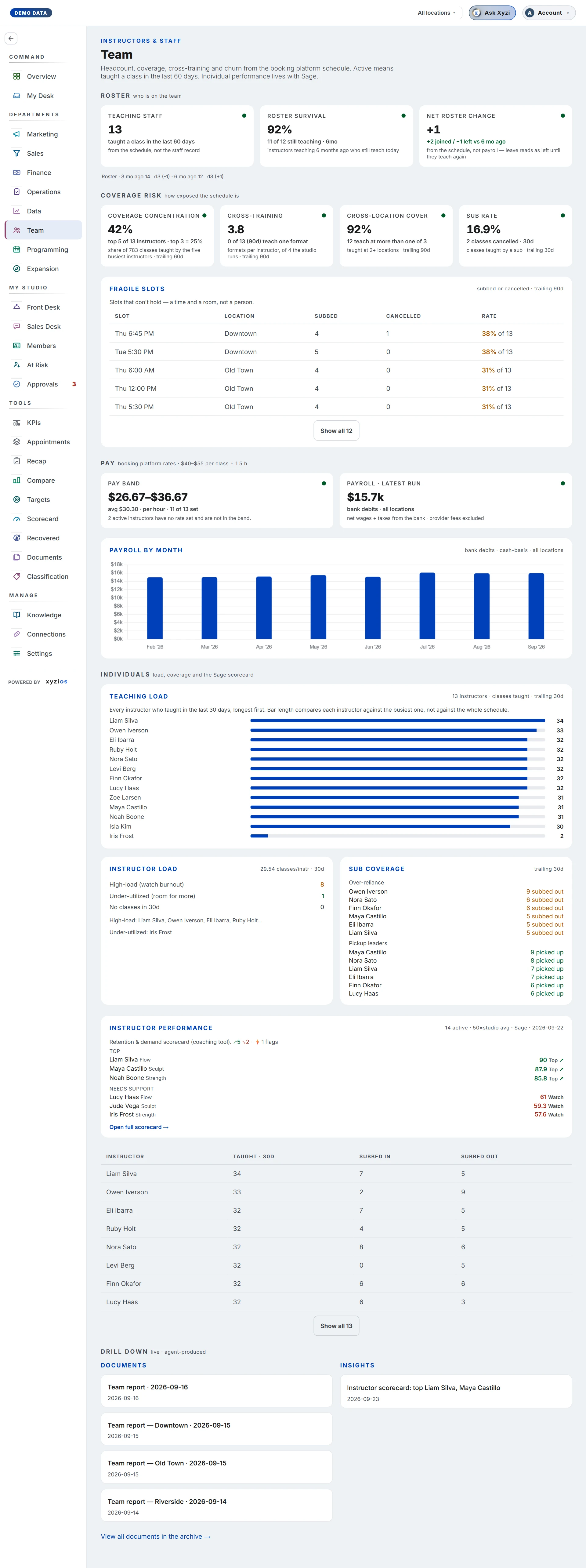Screen dimensions: 586x1568
Task: Click Iris Frost teaching load bar
Action: click(x=397, y=836)
